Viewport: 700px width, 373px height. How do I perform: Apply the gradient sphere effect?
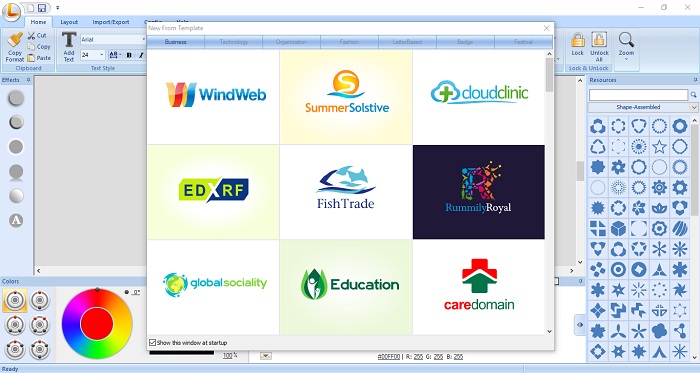tap(16, 195)
